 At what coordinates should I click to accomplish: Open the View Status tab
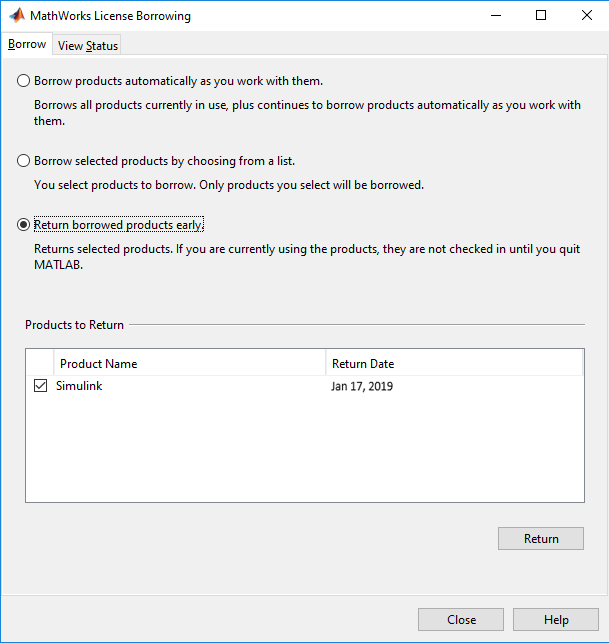click(x=88, y=46)
